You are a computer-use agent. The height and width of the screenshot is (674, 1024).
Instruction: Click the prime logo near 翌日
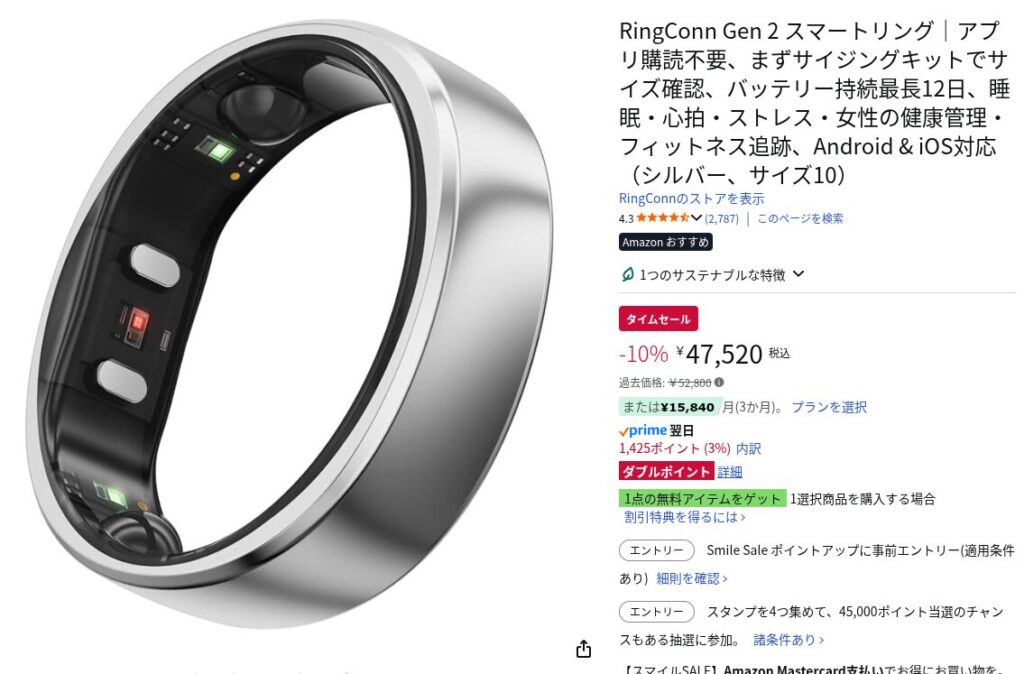pyautogui.click(x=643, y=430)
